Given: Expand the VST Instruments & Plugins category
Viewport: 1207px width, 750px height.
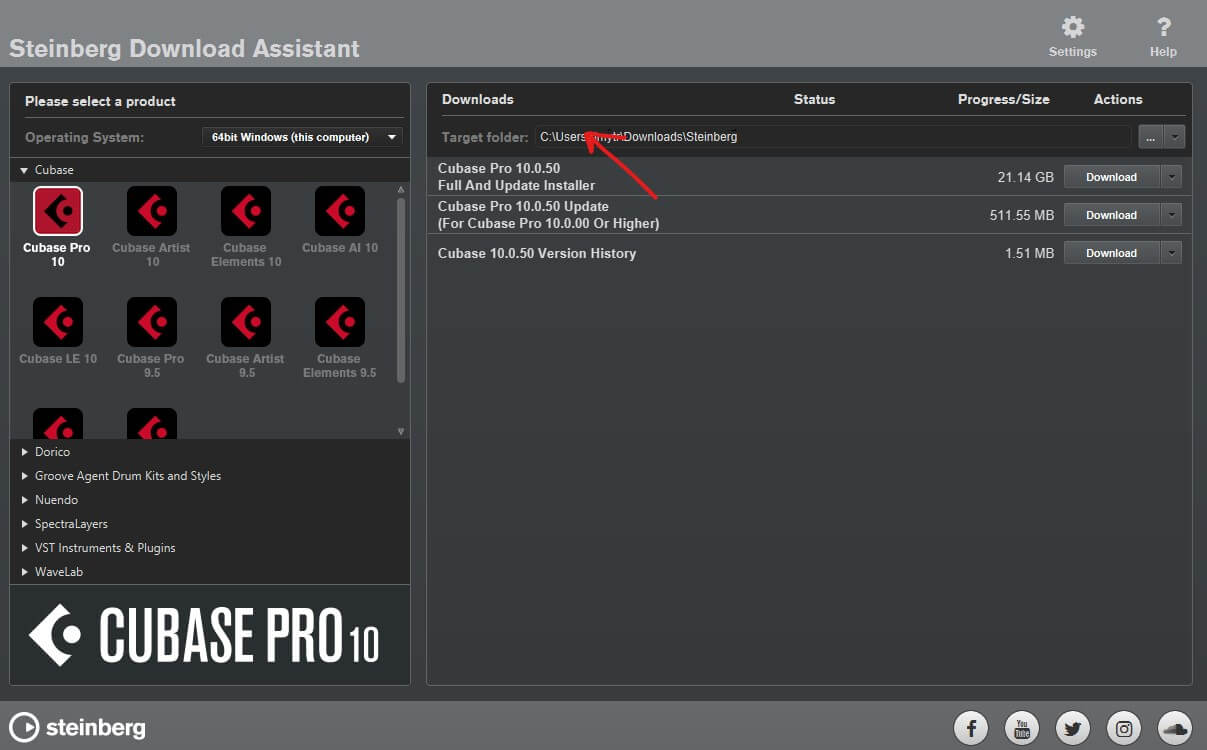Looking at the screenshot, I should 25,548.
